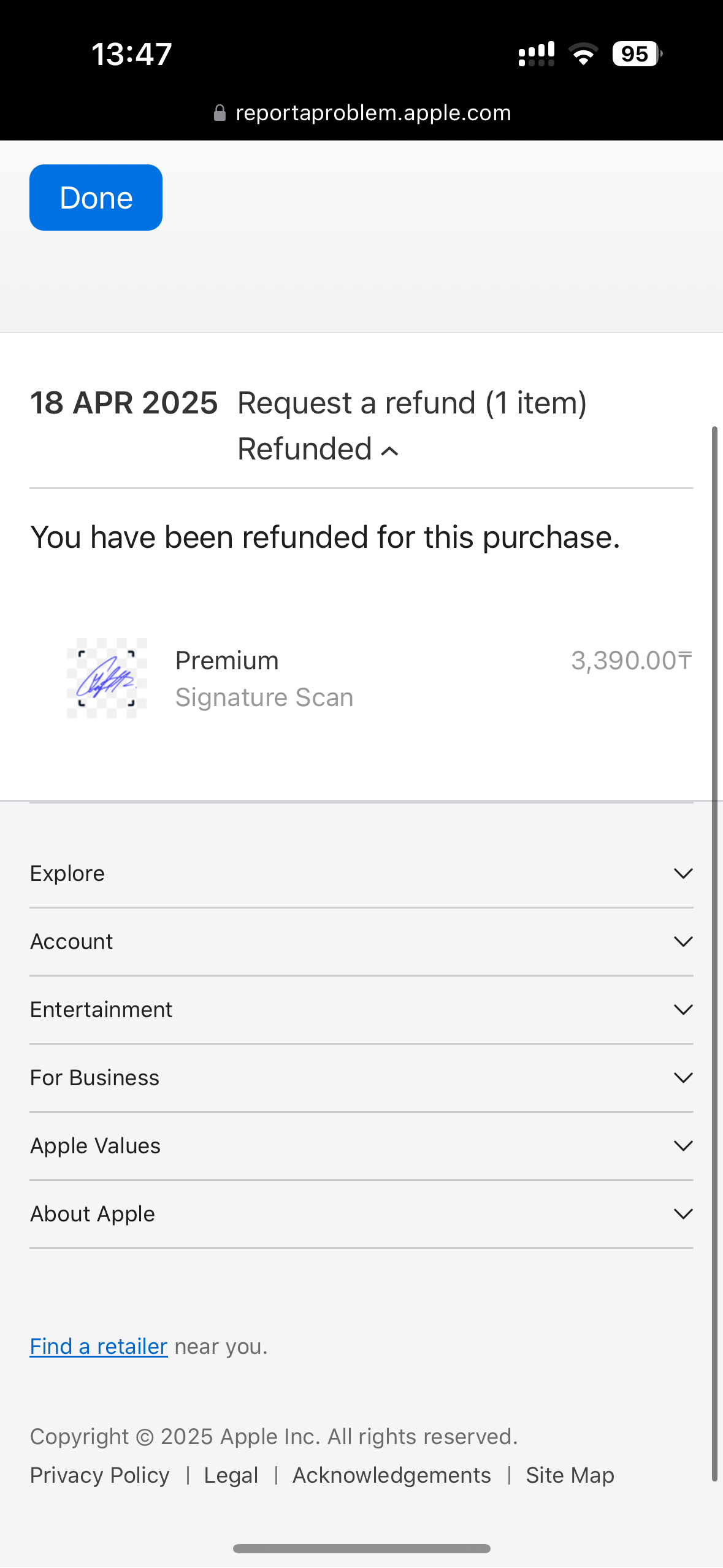Open the Entertainment footer dropdown arrow
Screen dimensions: 723x1568
683,1010
